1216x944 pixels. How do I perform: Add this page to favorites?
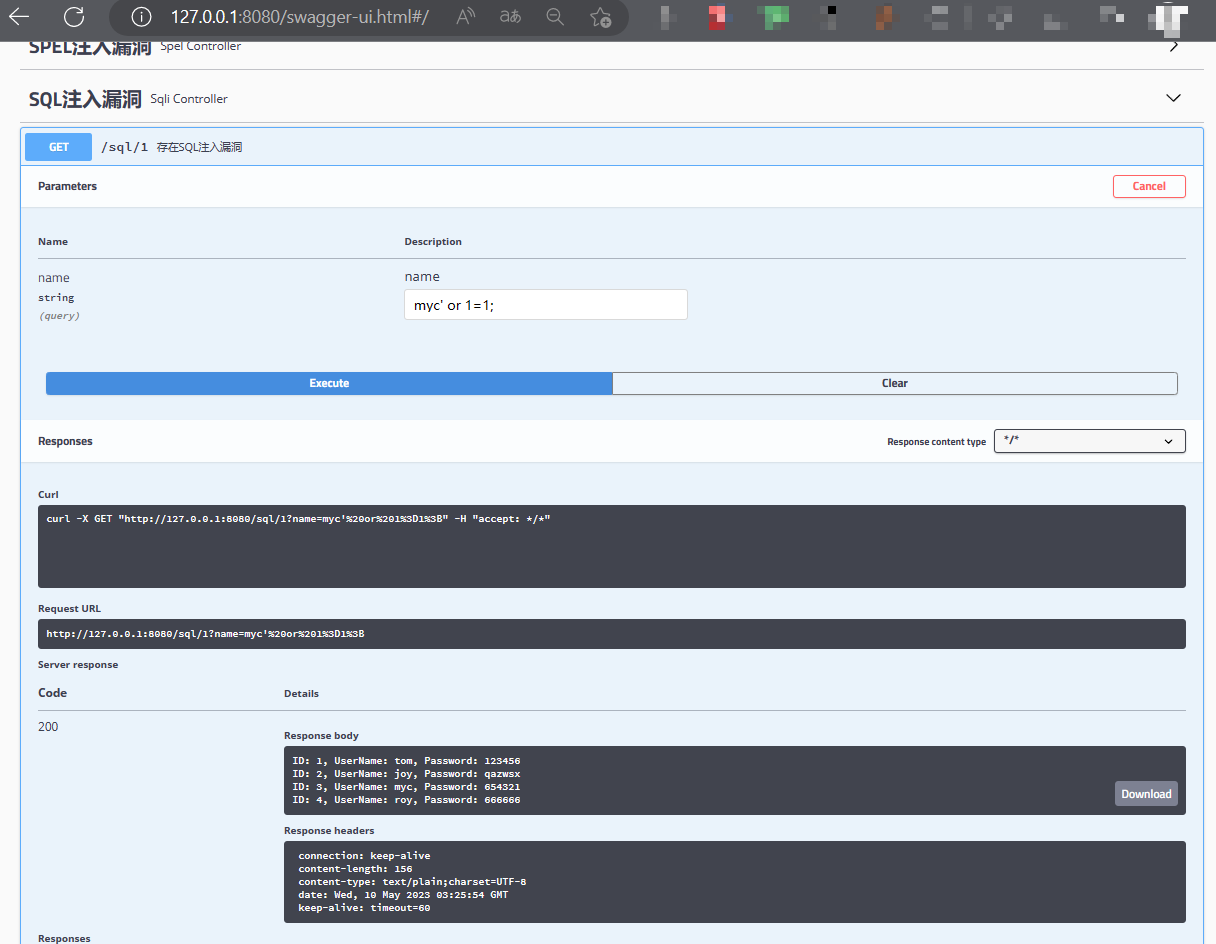point(600,17)
